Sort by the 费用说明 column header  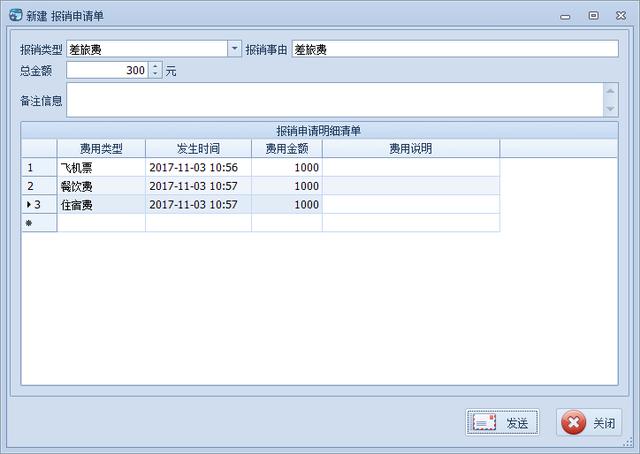pos(411,149)
